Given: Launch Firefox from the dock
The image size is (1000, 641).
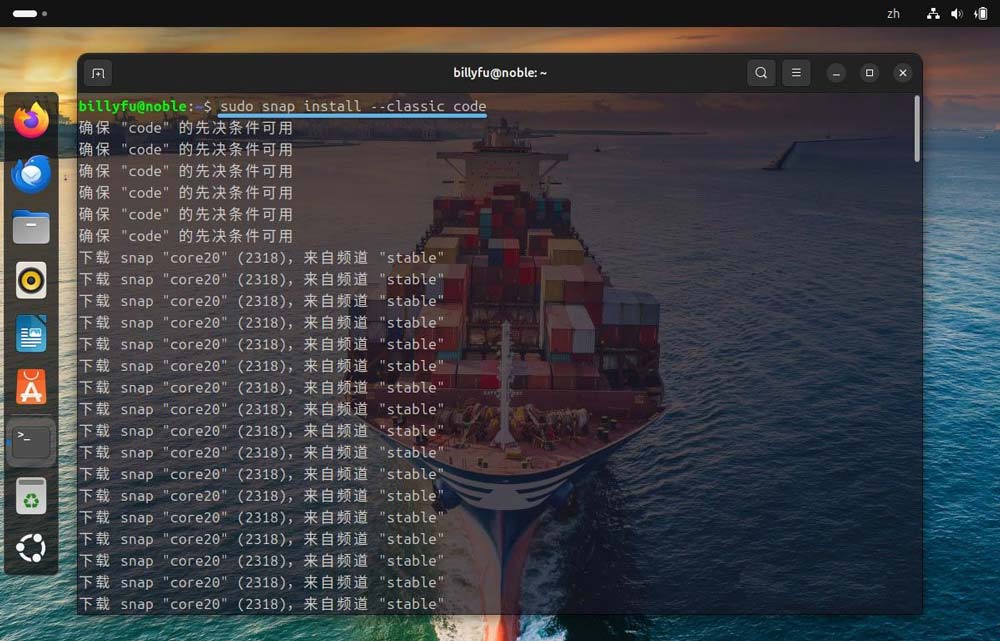Looking at the screenshot, I should 31,121.
